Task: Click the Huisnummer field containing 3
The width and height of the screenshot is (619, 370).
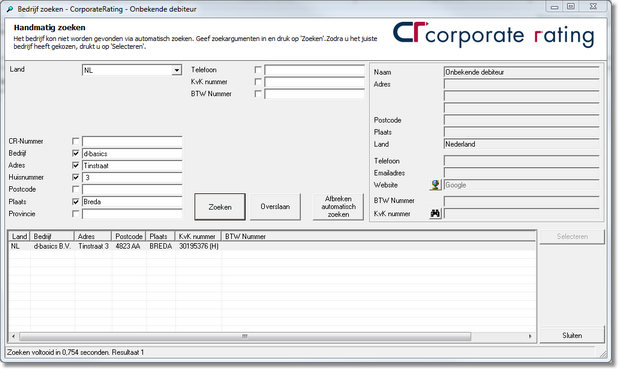Action: tap(132, 178)
